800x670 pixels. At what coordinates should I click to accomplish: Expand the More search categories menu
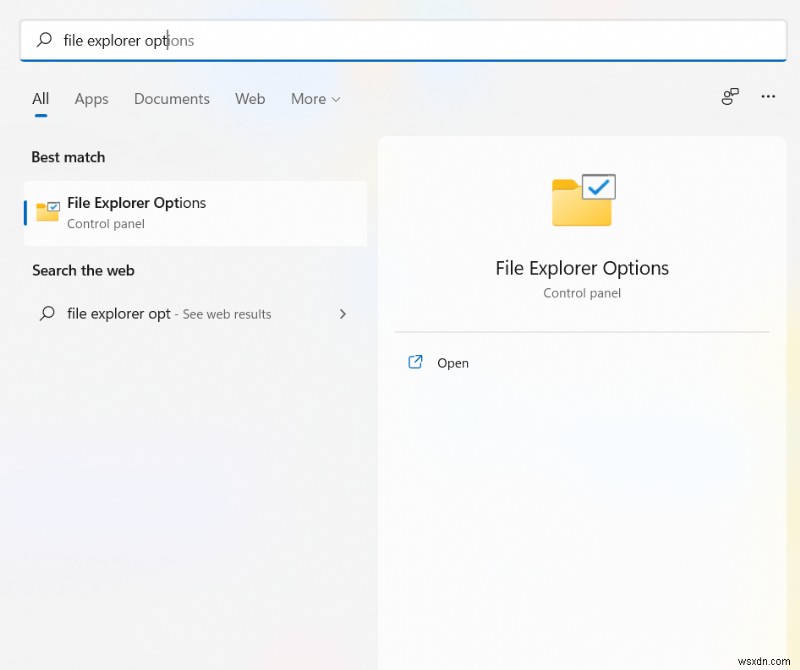[x=315, y=98]
